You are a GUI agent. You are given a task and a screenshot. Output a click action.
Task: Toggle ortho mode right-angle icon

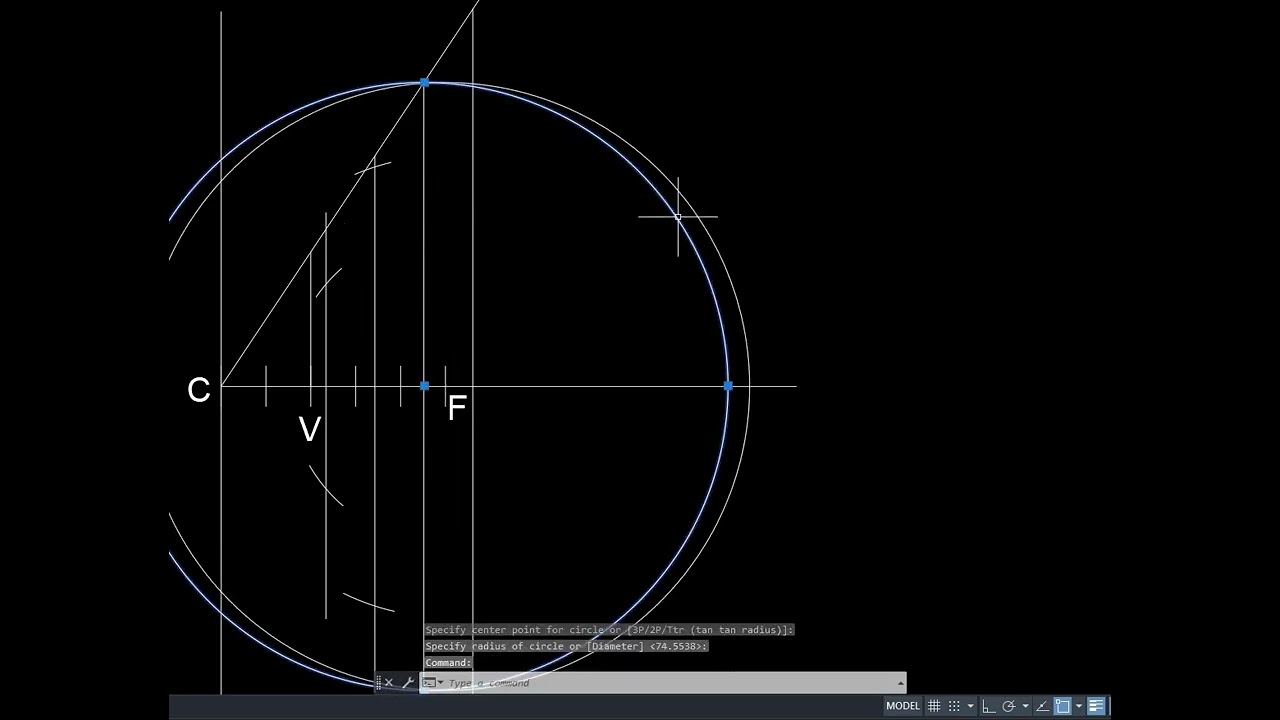coord(989,706)
